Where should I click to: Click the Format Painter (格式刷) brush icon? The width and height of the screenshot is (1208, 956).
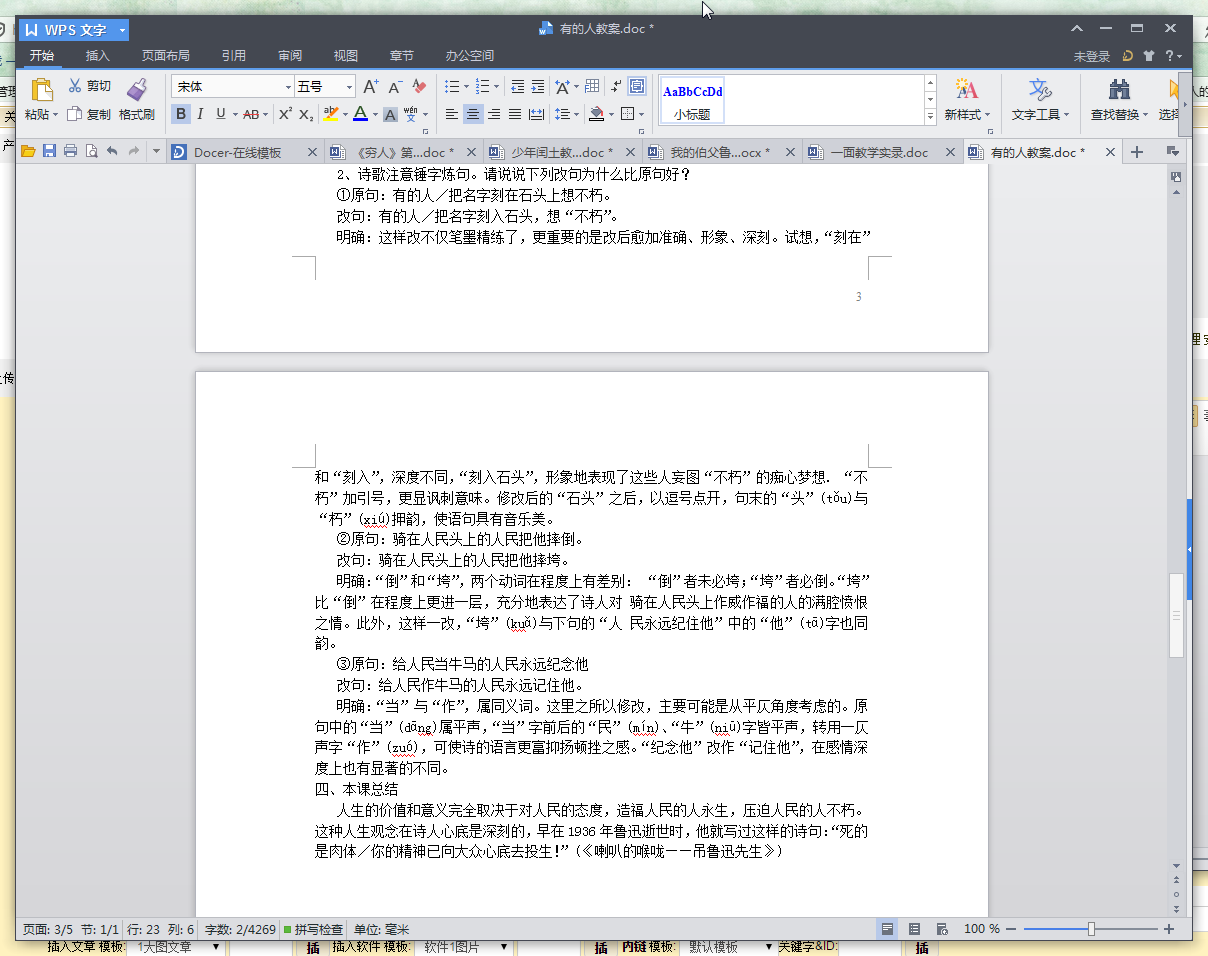137,89
